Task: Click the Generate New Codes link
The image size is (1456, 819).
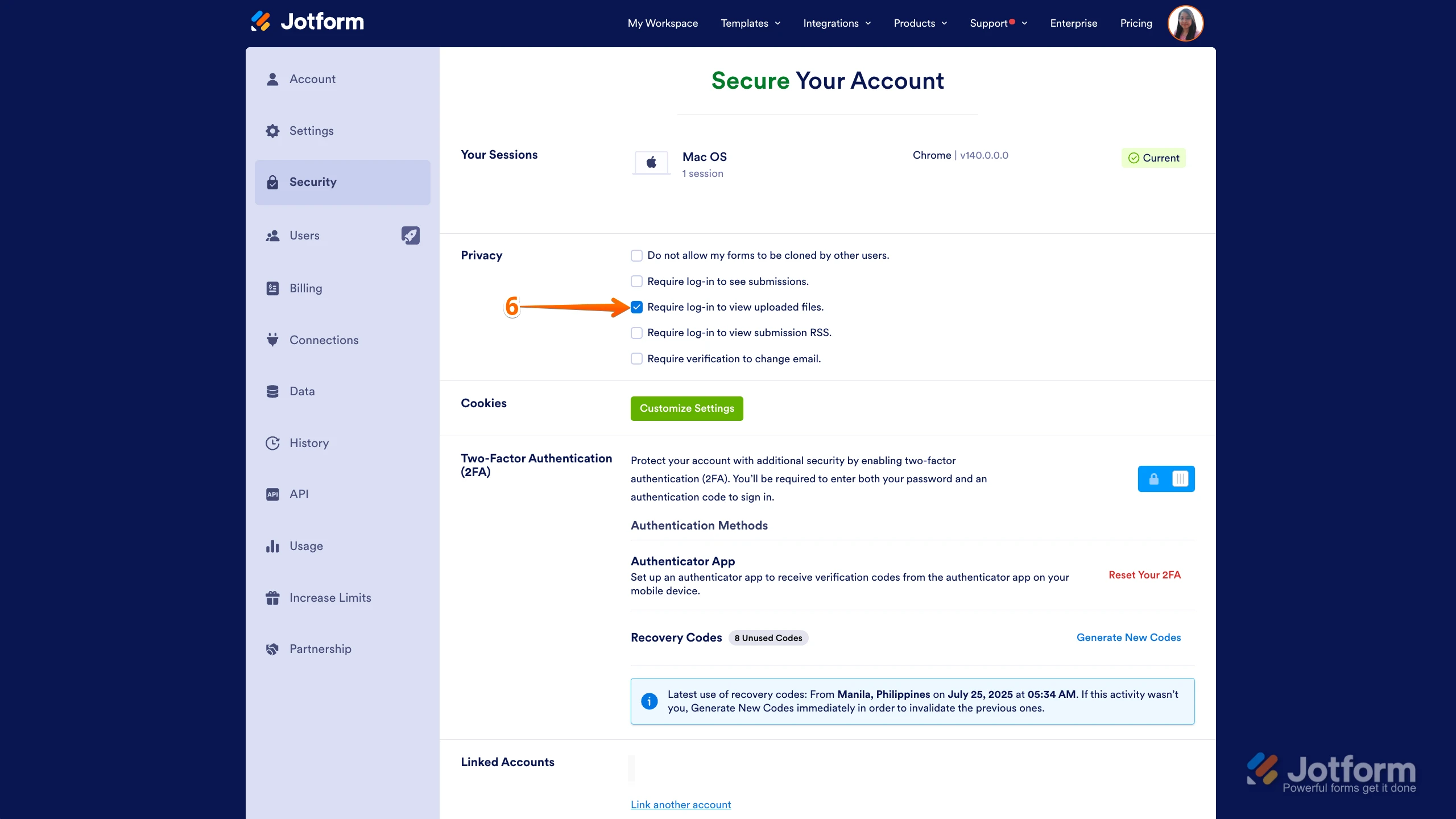Action: pyautogui.click(x=1128, y=637)
